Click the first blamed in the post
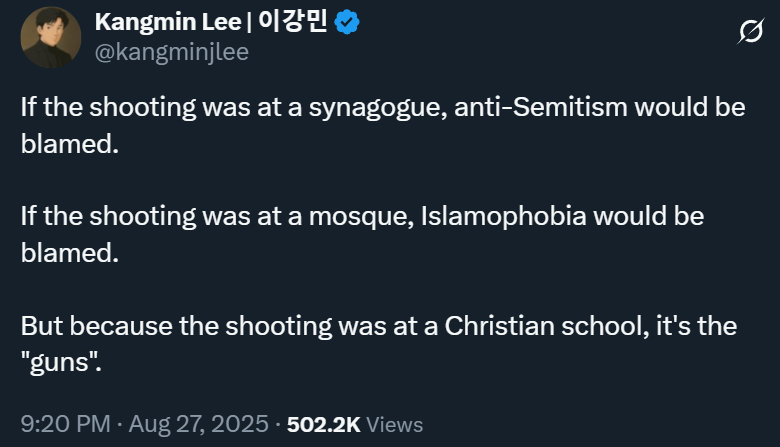Image resolution: width=780 pixels, height=447 pixels. click(70, 143)
